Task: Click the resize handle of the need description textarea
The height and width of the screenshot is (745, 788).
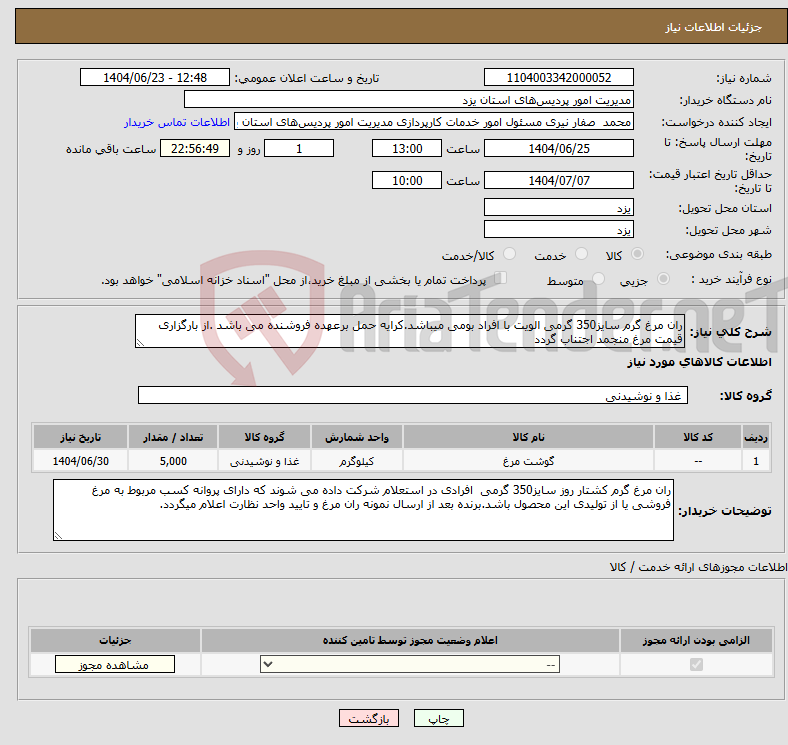Action: point(140,343)
